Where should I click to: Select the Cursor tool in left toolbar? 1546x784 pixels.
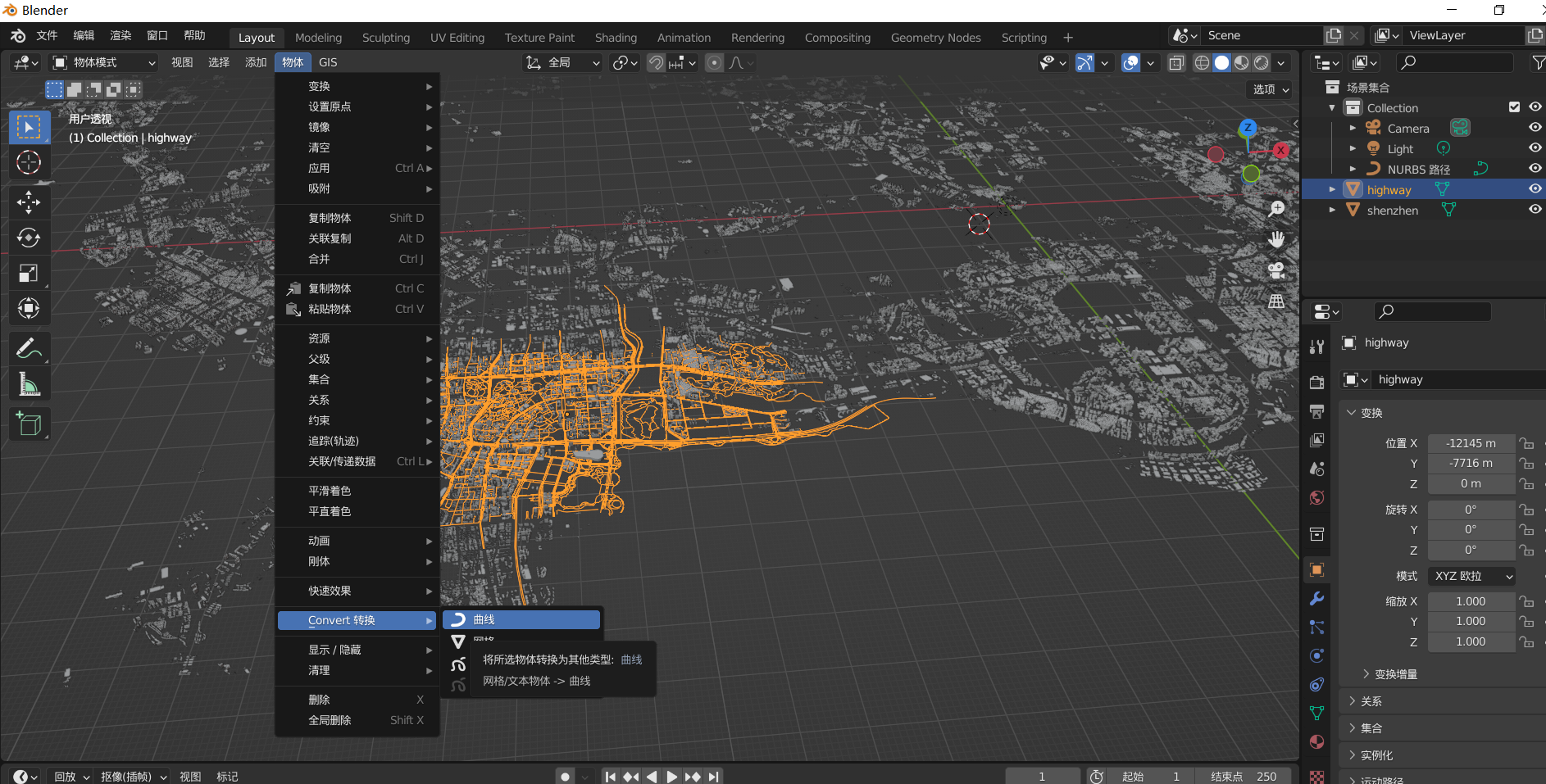pos(29,162)
